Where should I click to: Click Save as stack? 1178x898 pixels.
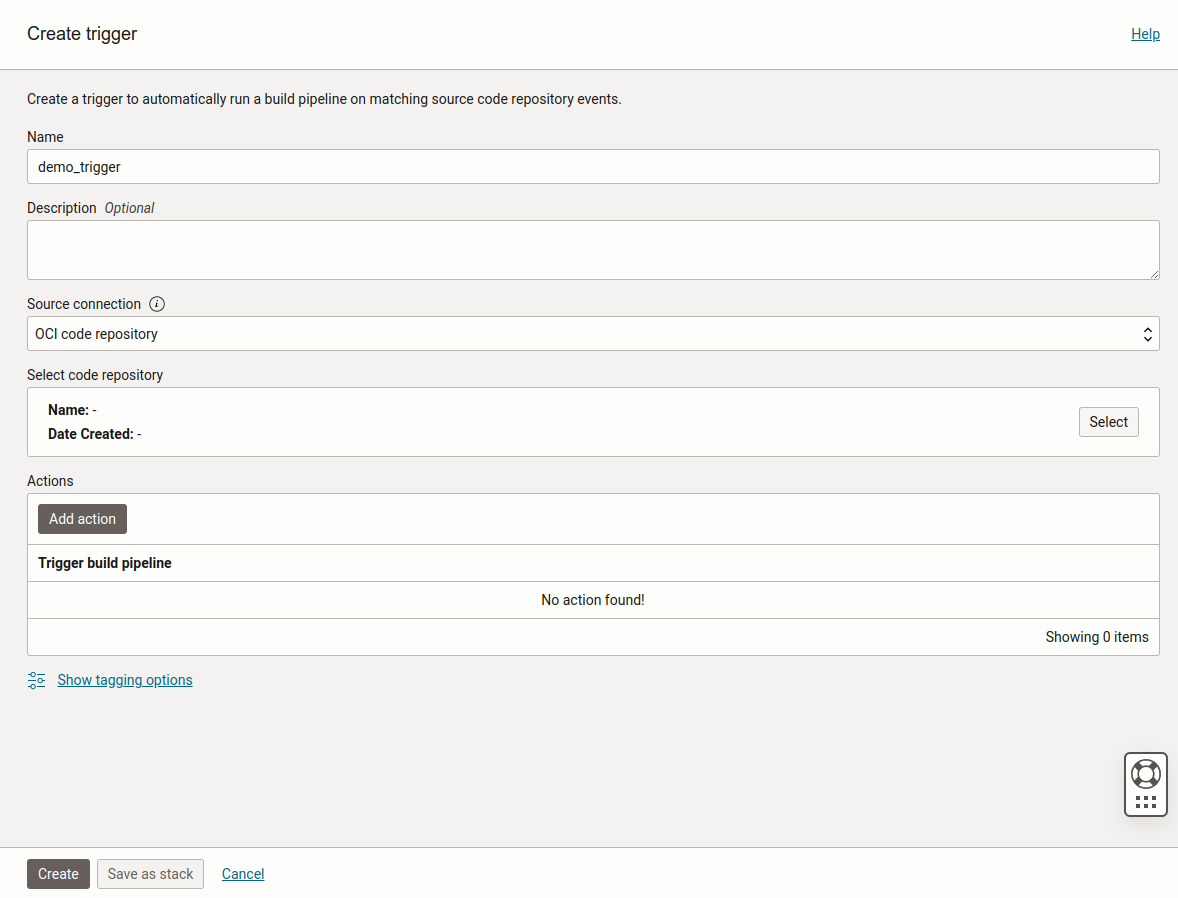point(150,874)
